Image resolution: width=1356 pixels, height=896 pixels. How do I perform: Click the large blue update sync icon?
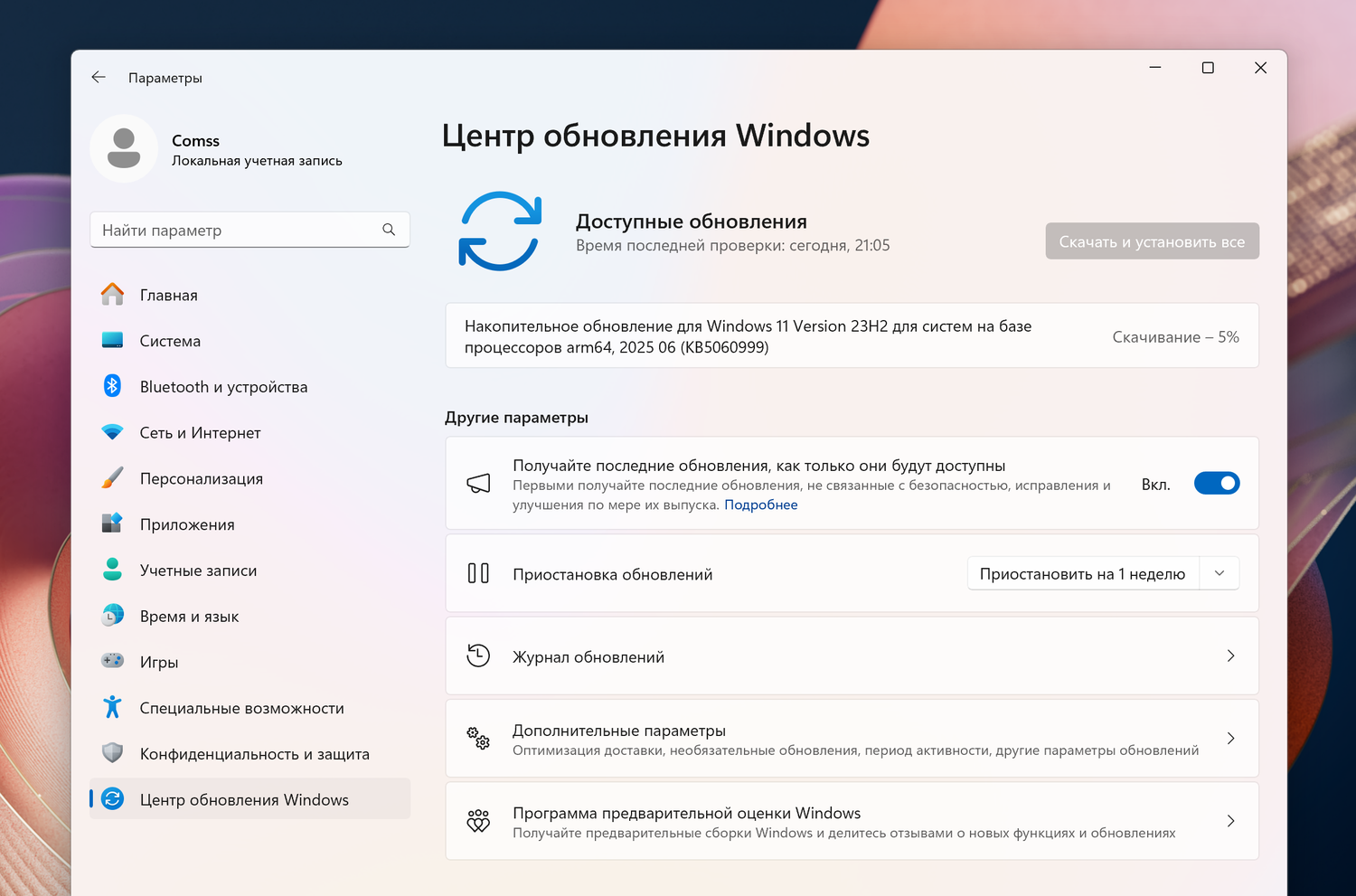click(x=500, y=231)
